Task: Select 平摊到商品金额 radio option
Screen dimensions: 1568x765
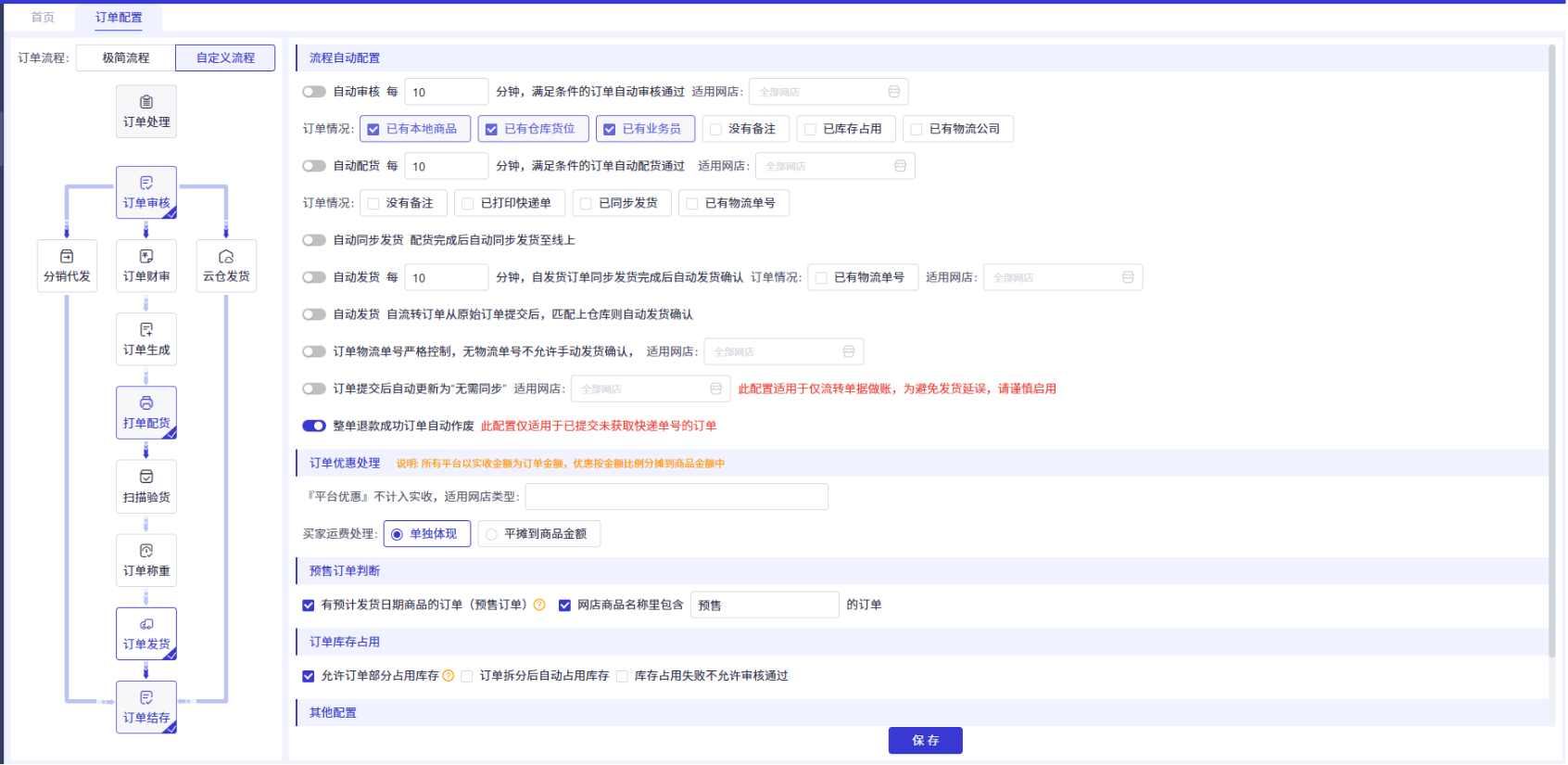Action: click(x=539, y=534)
